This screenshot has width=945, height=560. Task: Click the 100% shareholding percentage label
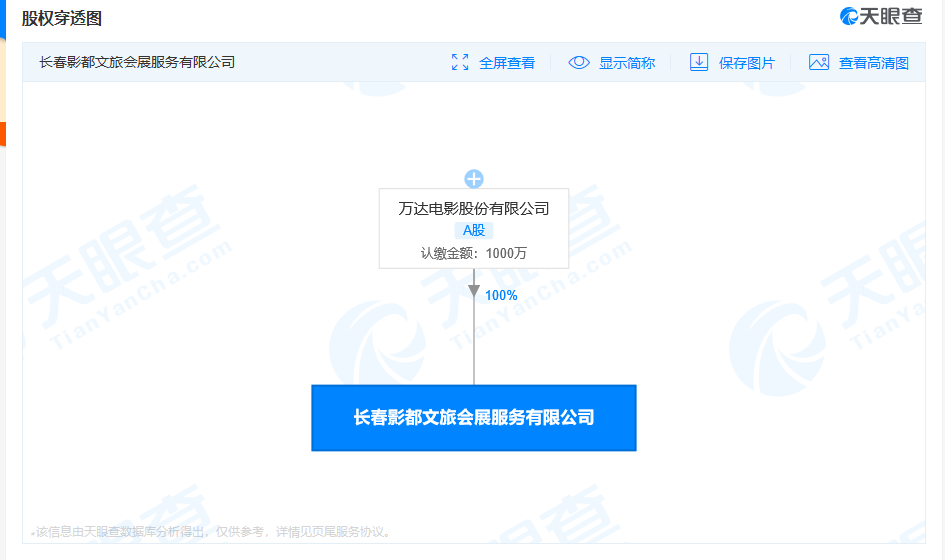[x=501, y=295]
